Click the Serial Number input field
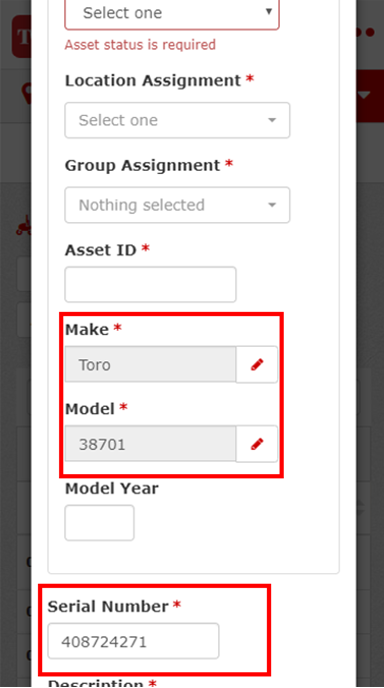This screenshot has height=688, width=384. point(133,641)
